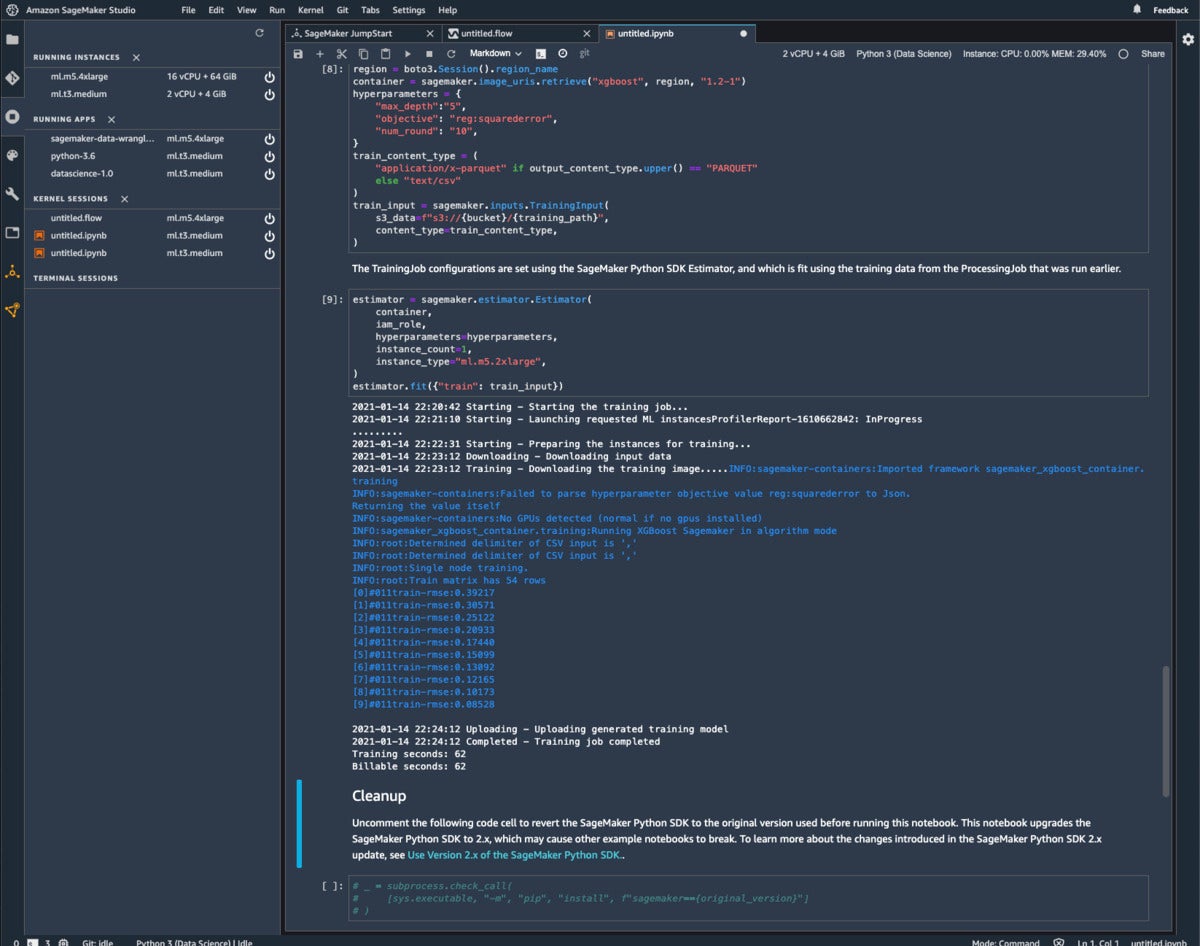The width and height of the screenshot is (1200, 946).
Task: Open the Running Terminals and Kernels panel
Action: (x=12, y=117)
